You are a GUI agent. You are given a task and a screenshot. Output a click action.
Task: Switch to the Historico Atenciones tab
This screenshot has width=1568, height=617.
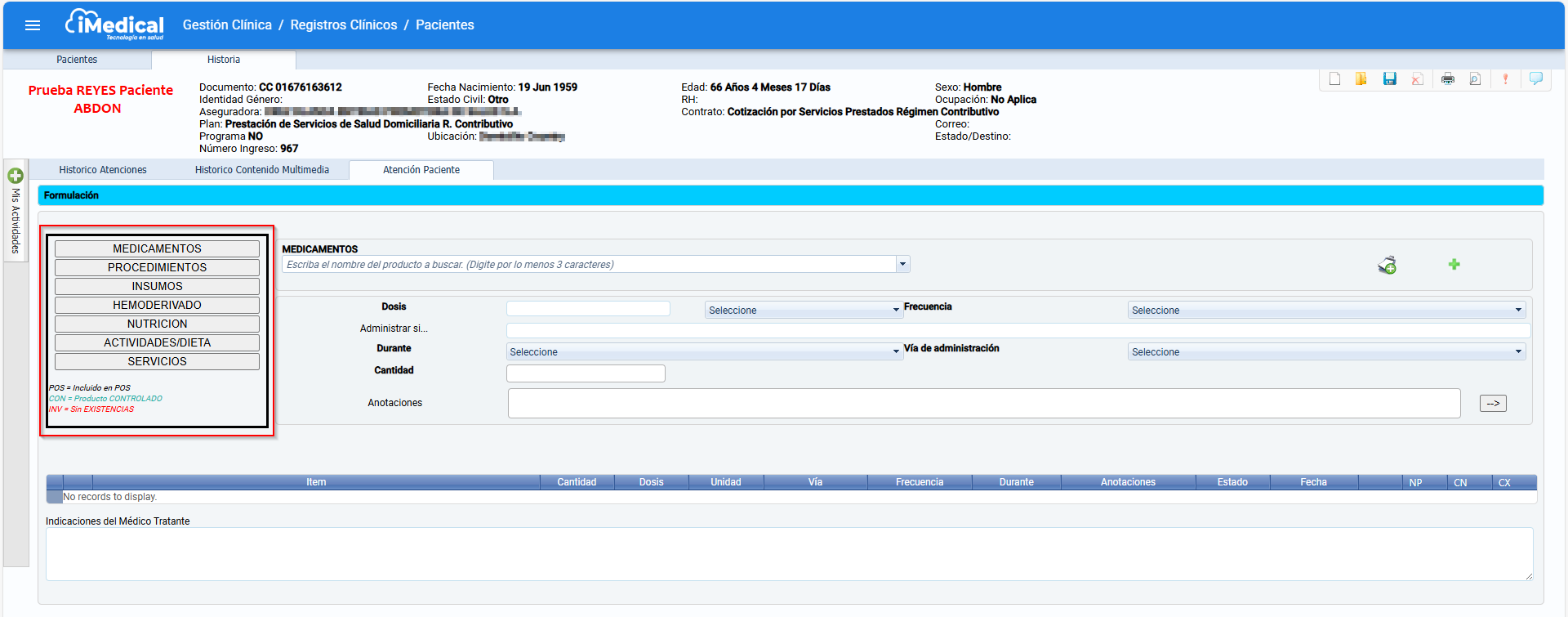(103, 170)
